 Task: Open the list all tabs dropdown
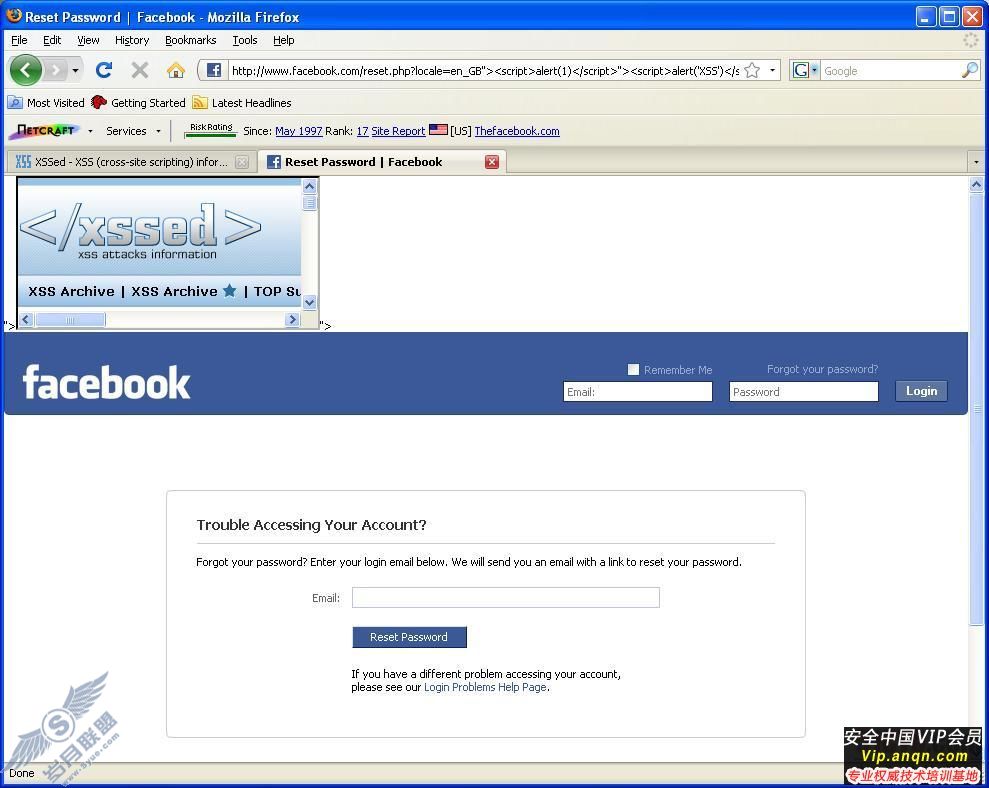pyautogui.click(x=976, y=162)
